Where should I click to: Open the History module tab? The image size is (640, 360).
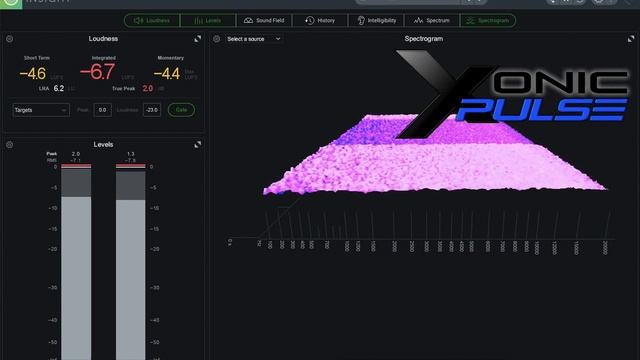320,20
